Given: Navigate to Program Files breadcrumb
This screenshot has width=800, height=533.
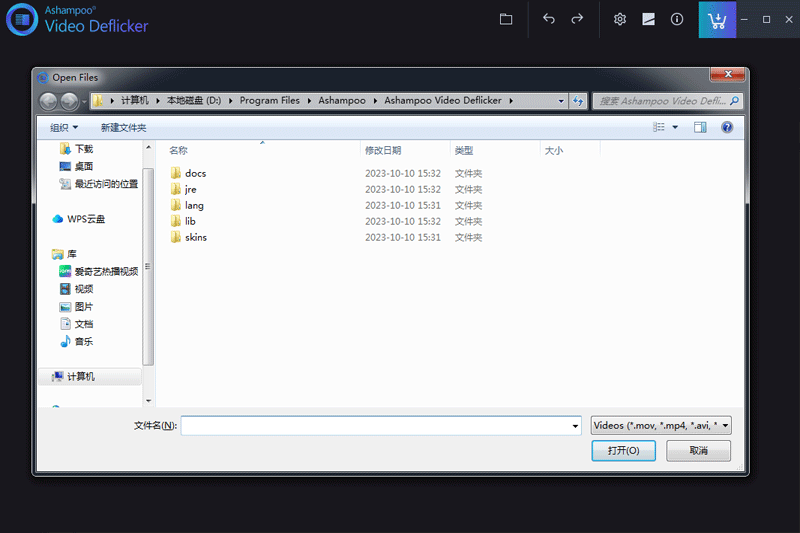Looking at the screenshot, I should (269, 101).
